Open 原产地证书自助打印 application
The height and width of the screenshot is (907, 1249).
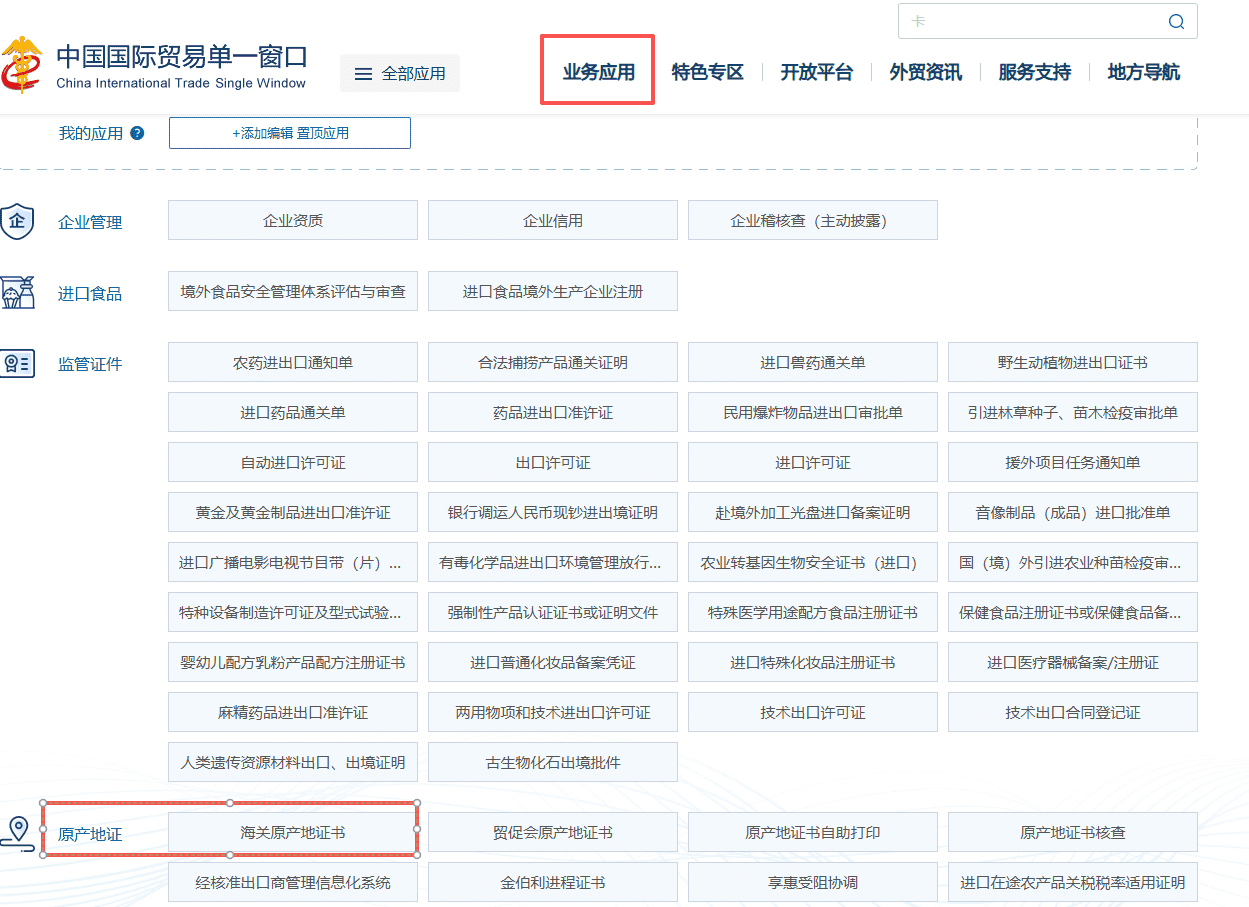[812, 831]
